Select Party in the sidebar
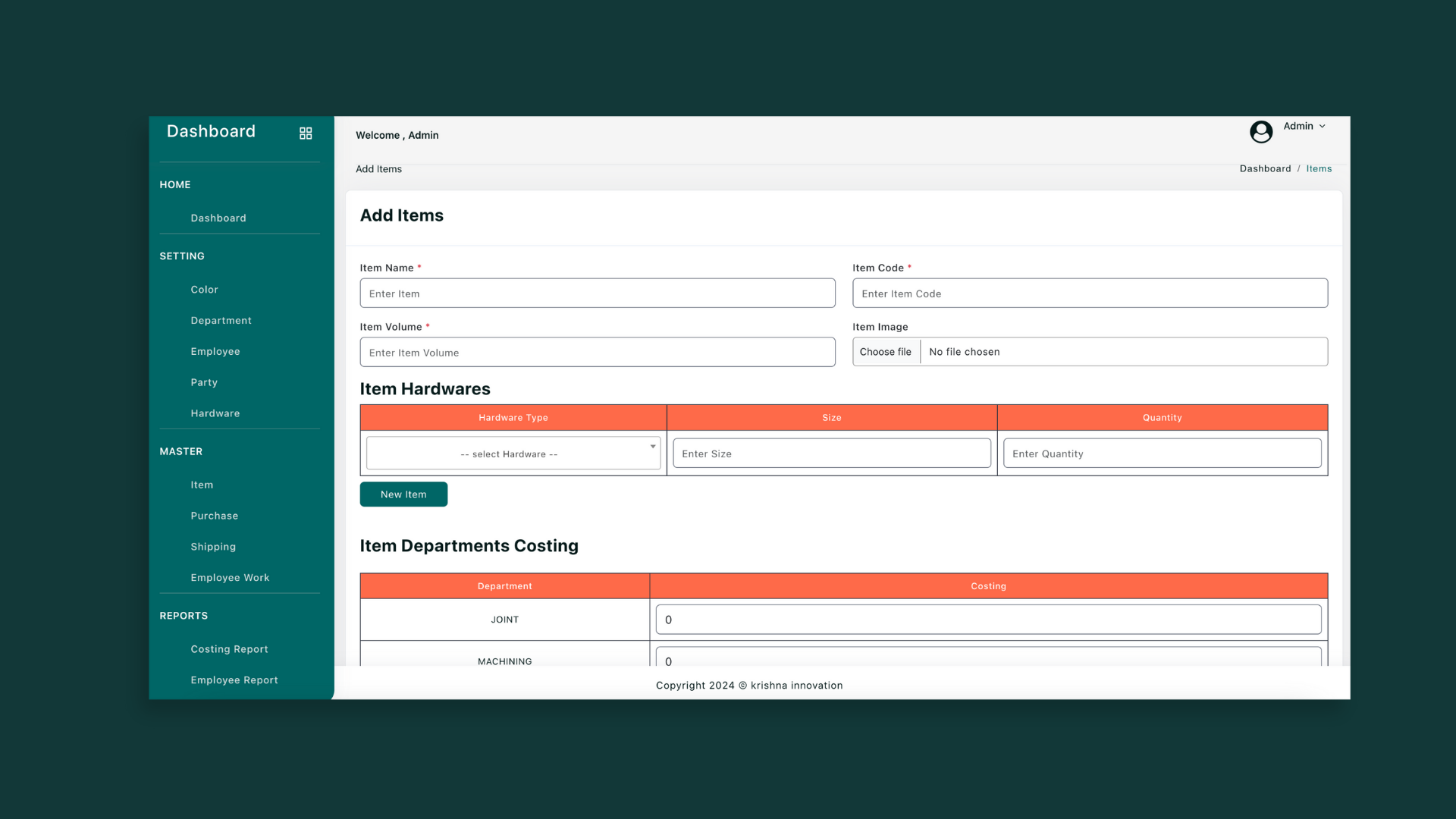This screenshot has width=1456, height=819. point(204,383)
